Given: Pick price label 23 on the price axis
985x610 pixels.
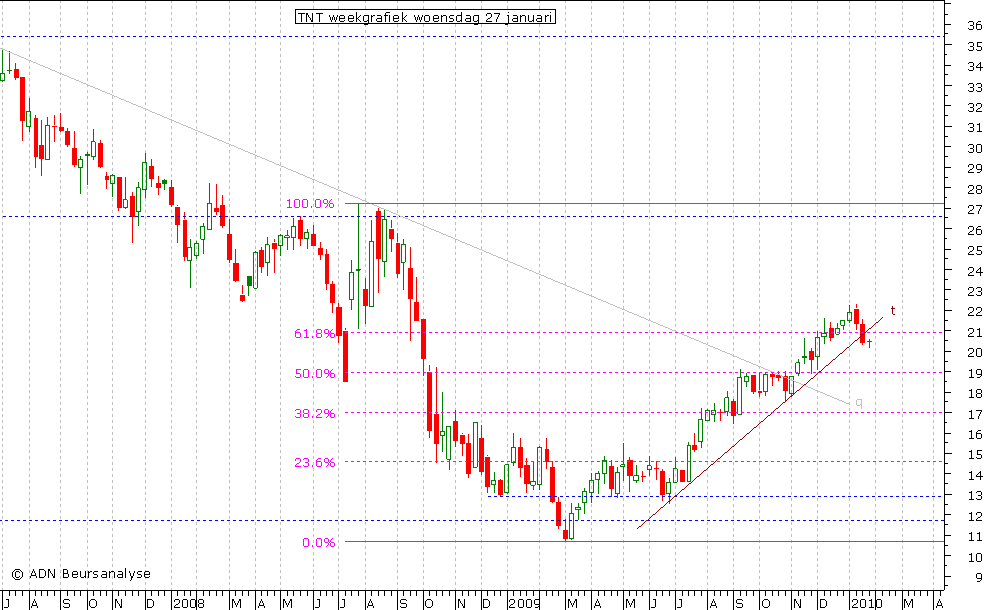Looking at the screenshot, I should coord(975,292).
